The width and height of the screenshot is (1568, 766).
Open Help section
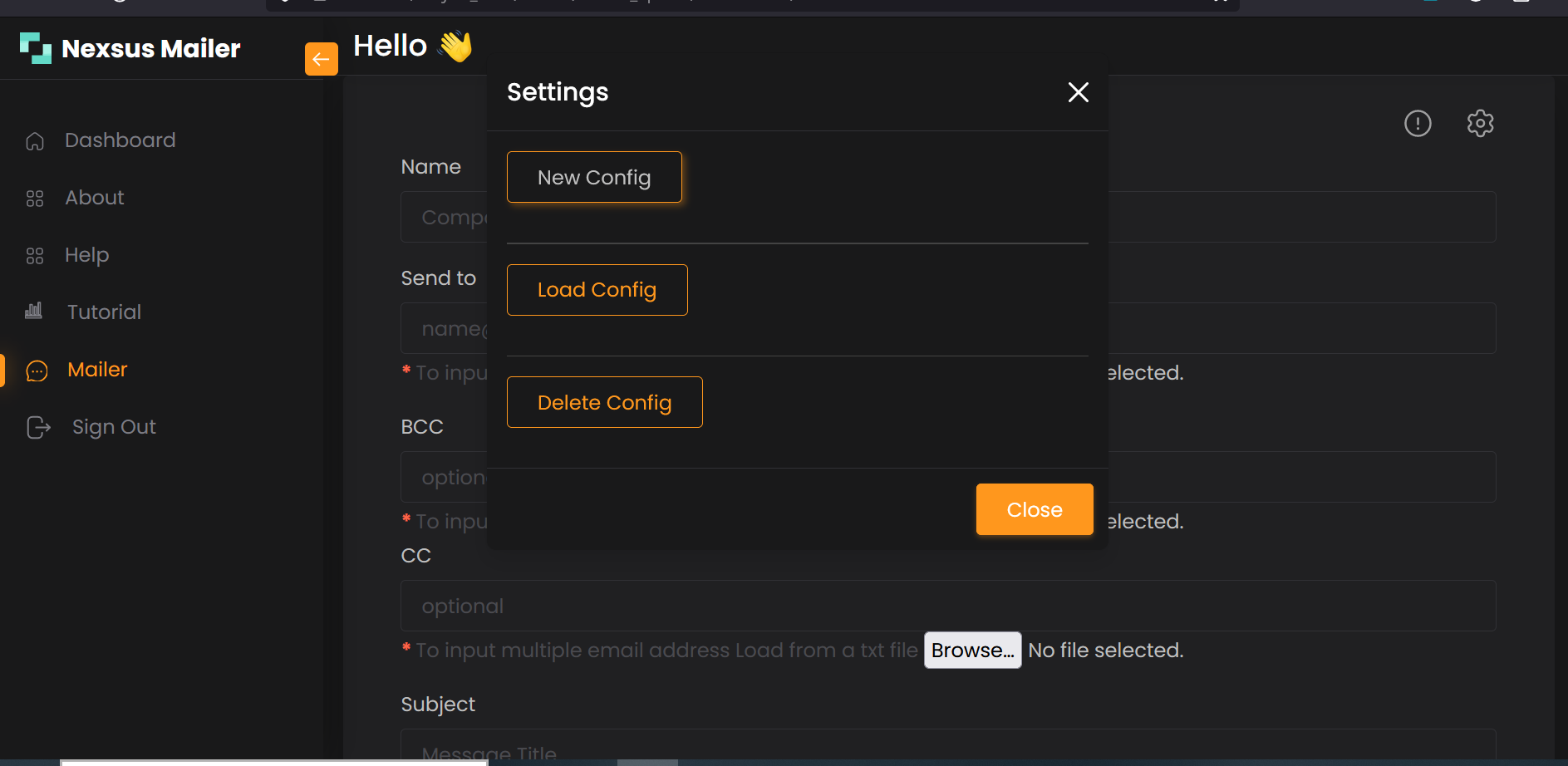click(x=87, y=255)
